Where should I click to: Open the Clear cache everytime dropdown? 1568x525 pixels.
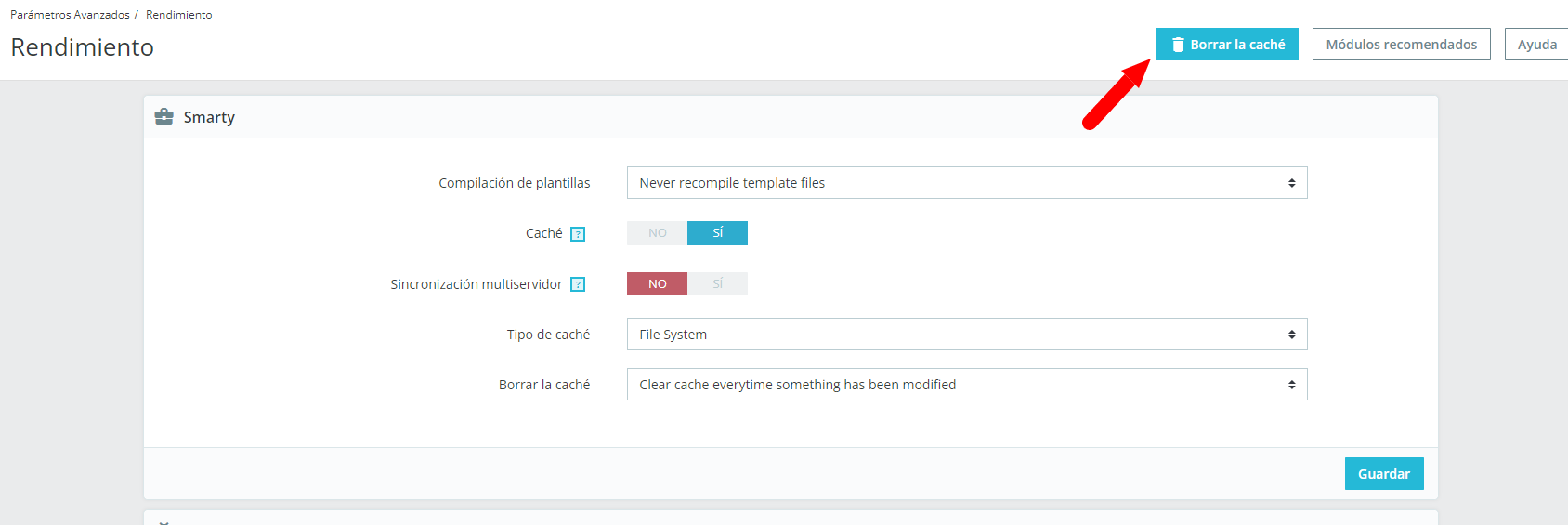click(x=967, y=385)
